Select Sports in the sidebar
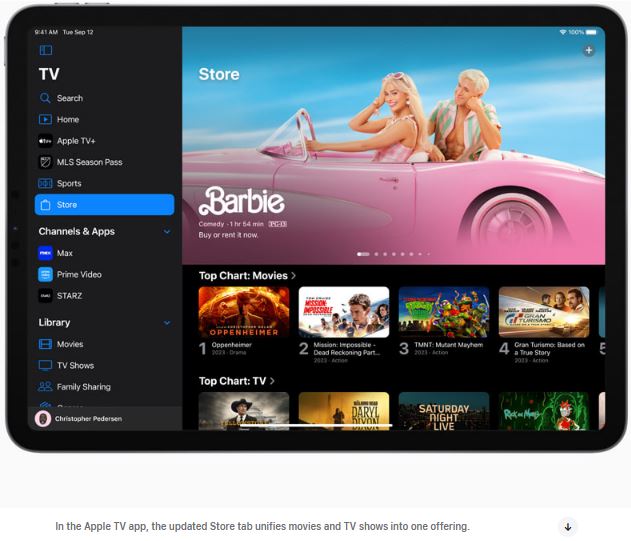631x541 pixels. pyautogui.click(x=105, y=184)
